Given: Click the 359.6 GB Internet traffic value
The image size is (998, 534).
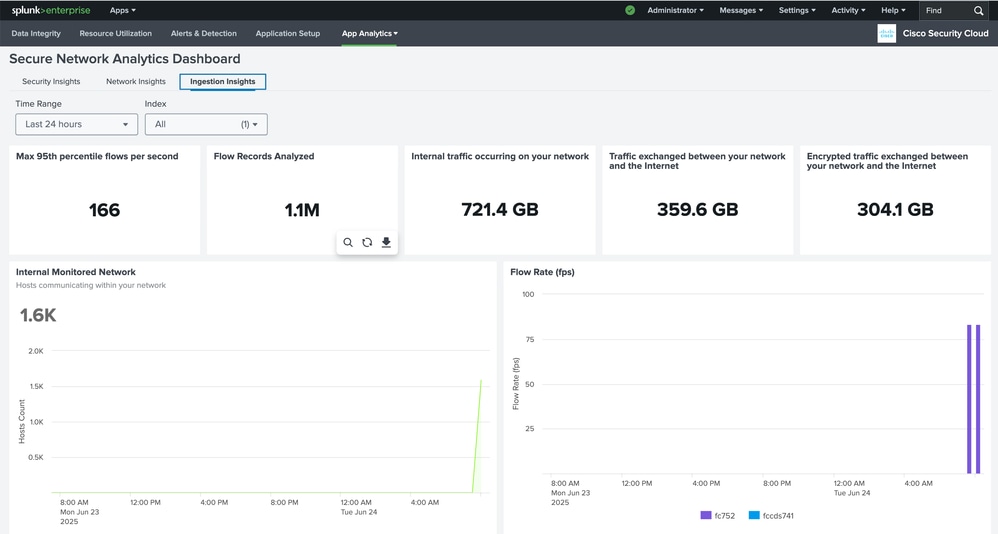Looking at the screenshot, I should pos(698,209).
